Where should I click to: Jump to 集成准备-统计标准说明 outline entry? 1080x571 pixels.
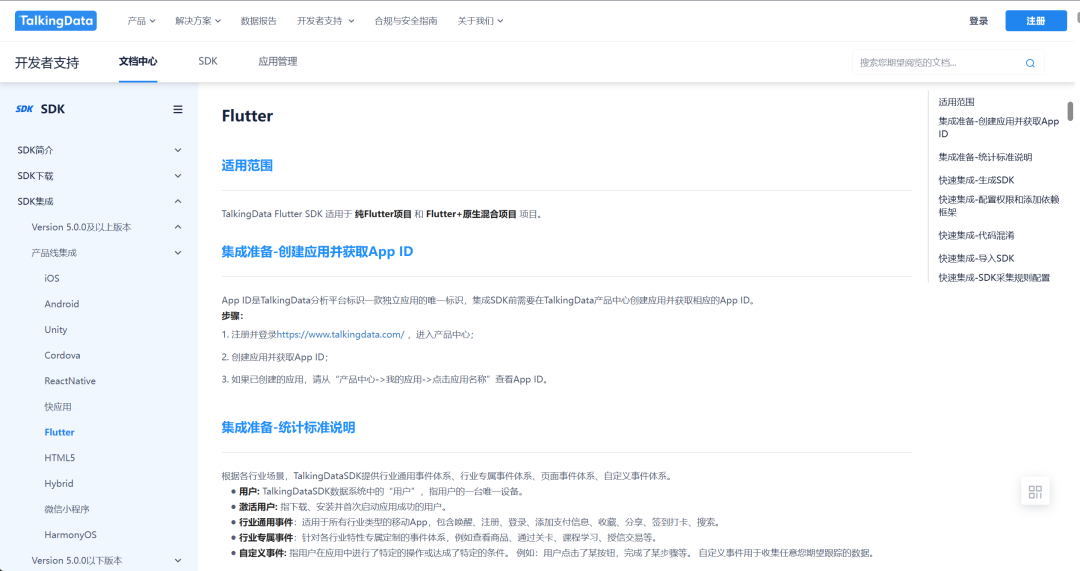[x=985, y=157]
